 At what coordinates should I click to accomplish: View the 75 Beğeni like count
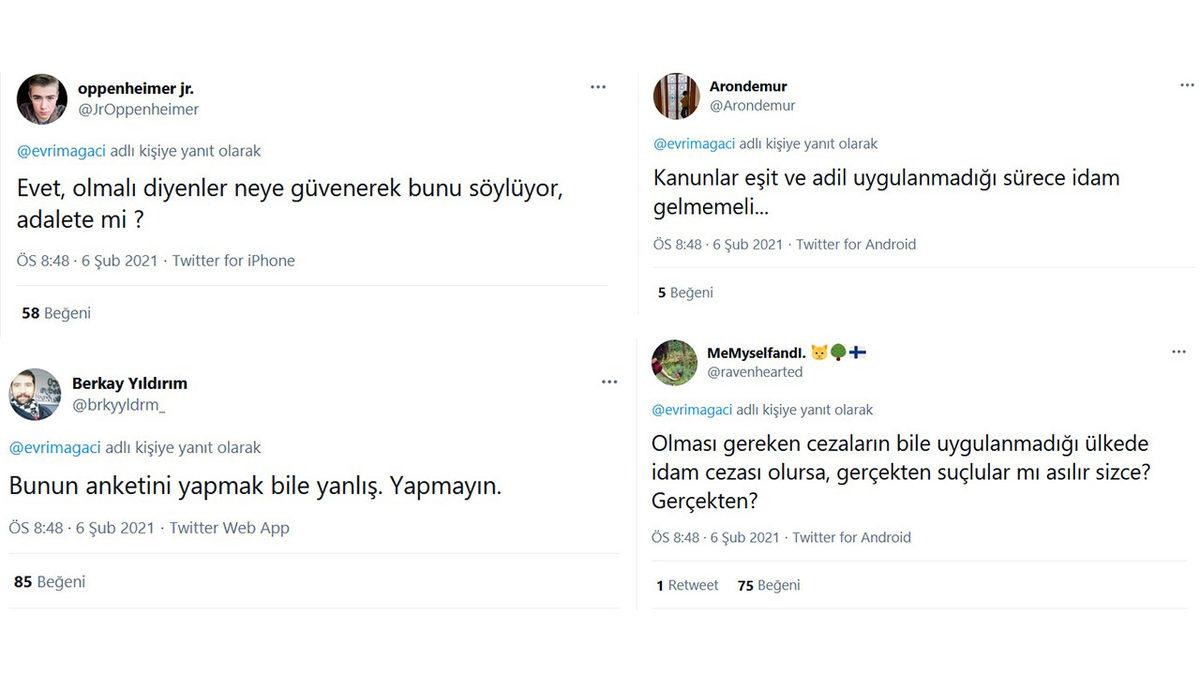(767, 584)
